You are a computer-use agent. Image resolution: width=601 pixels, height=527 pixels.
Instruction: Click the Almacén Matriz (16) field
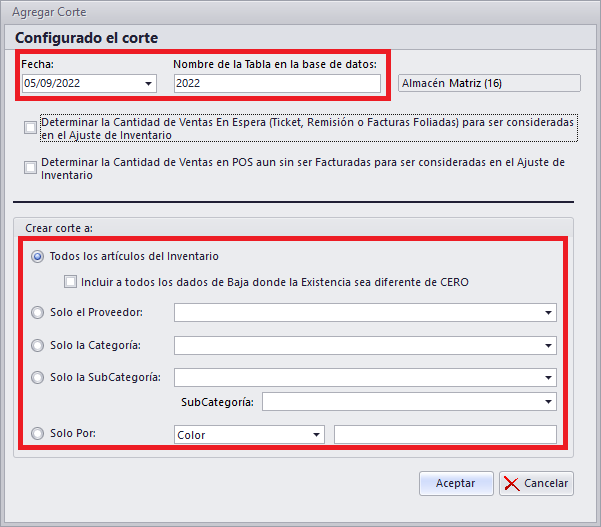point(488,84)
